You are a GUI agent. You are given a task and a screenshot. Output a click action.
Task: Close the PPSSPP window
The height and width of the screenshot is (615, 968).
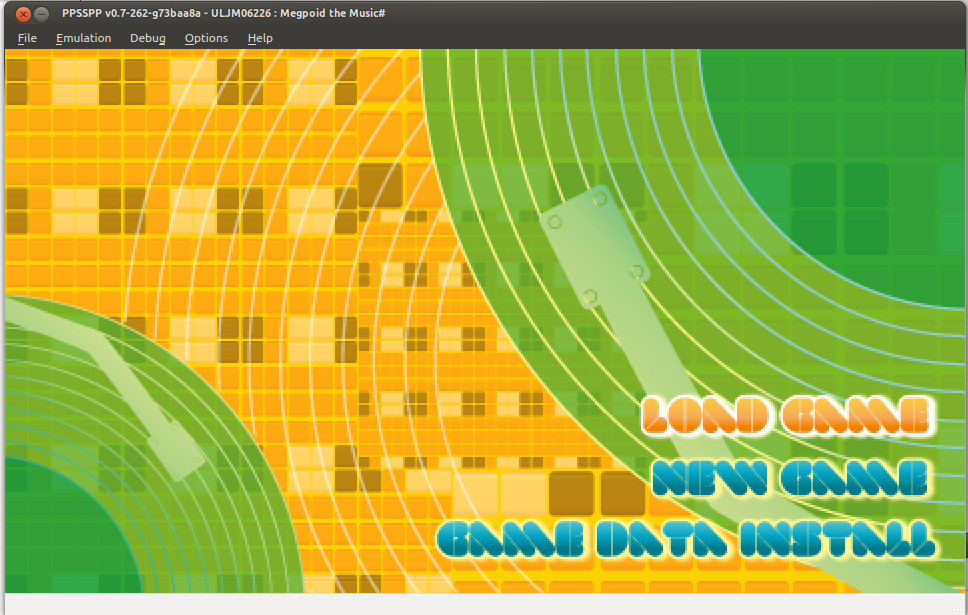pos(22,14)
